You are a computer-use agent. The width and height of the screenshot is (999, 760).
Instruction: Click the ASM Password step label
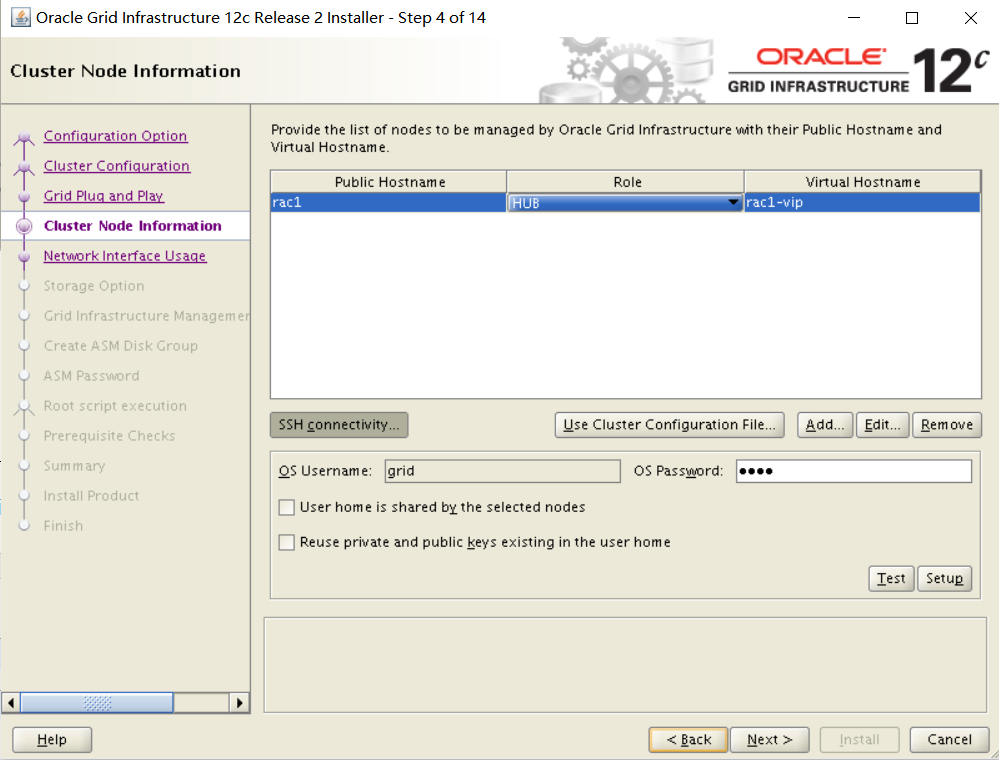[x=91, y=375]
